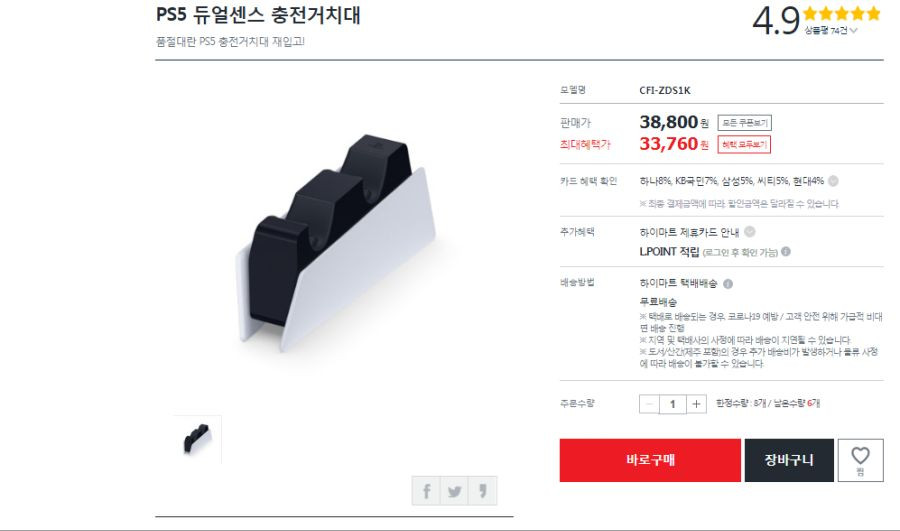Image resolution: width=900 pixels, height=531 pixels.
Task: Show Himart courier delivery info icon
Action: click(728, 284)
